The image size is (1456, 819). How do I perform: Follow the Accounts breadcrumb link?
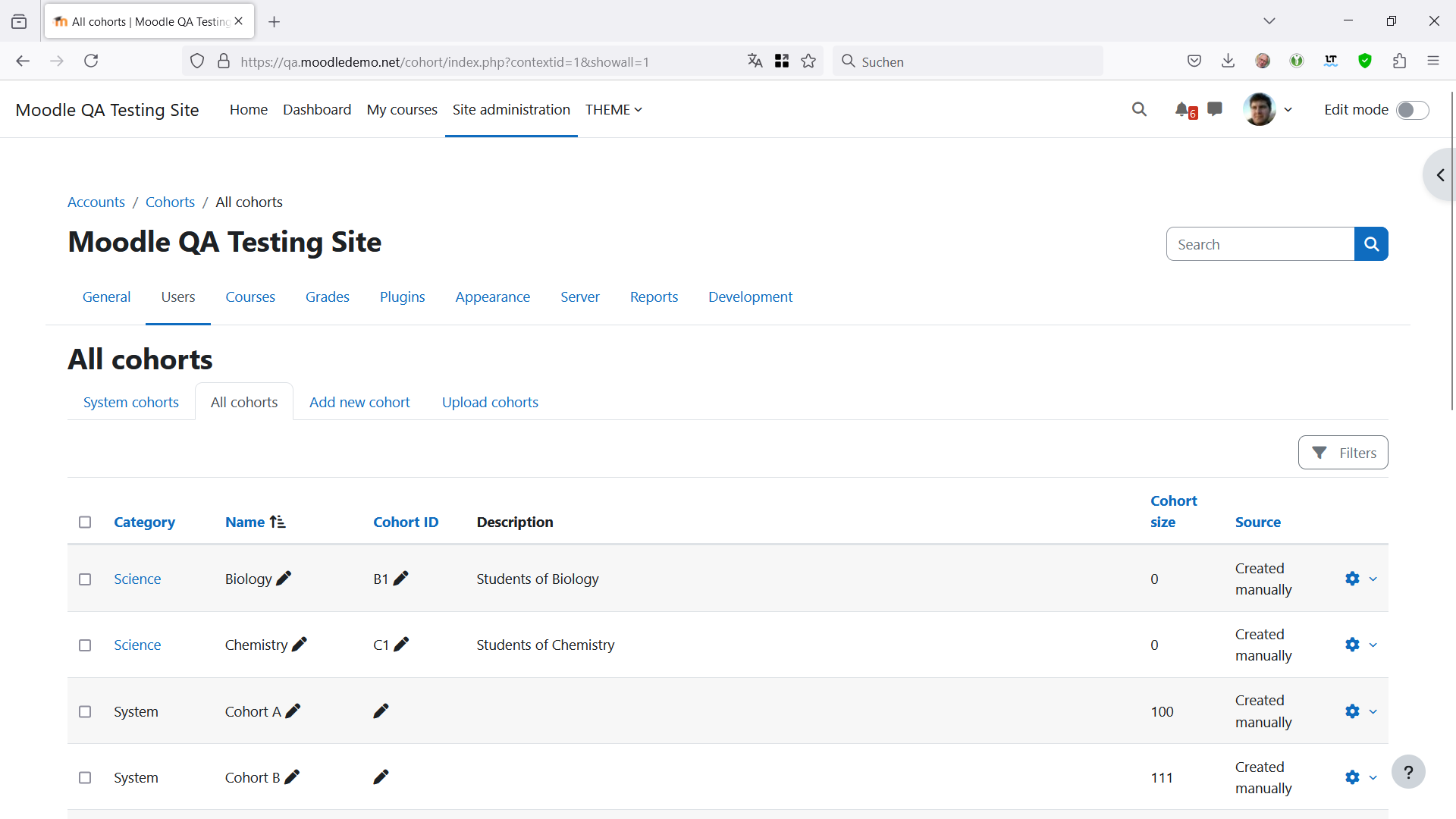(x=96, y=202)
